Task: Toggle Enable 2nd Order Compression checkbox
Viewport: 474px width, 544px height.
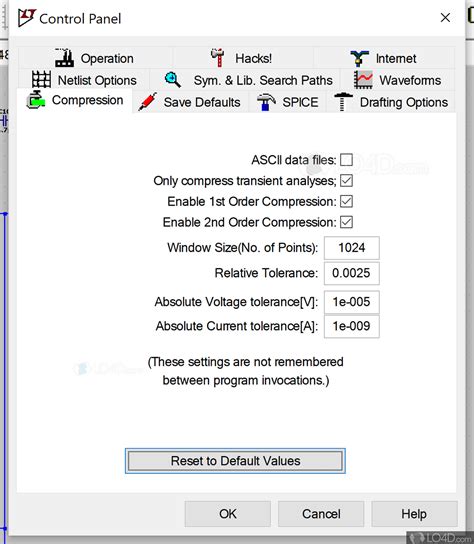Action: pyautogui.click(x=346, y=222)
